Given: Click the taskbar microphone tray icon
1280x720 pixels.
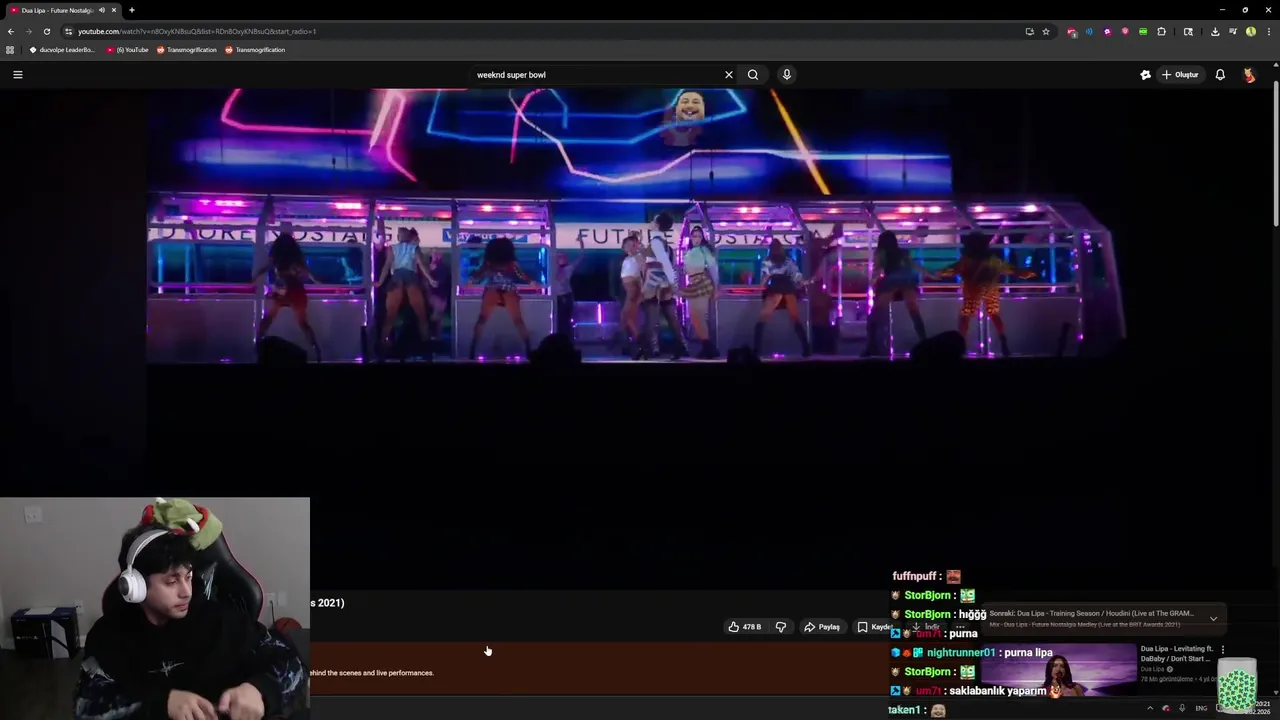Looking at the screenshot, I should tap(1182, 708).
